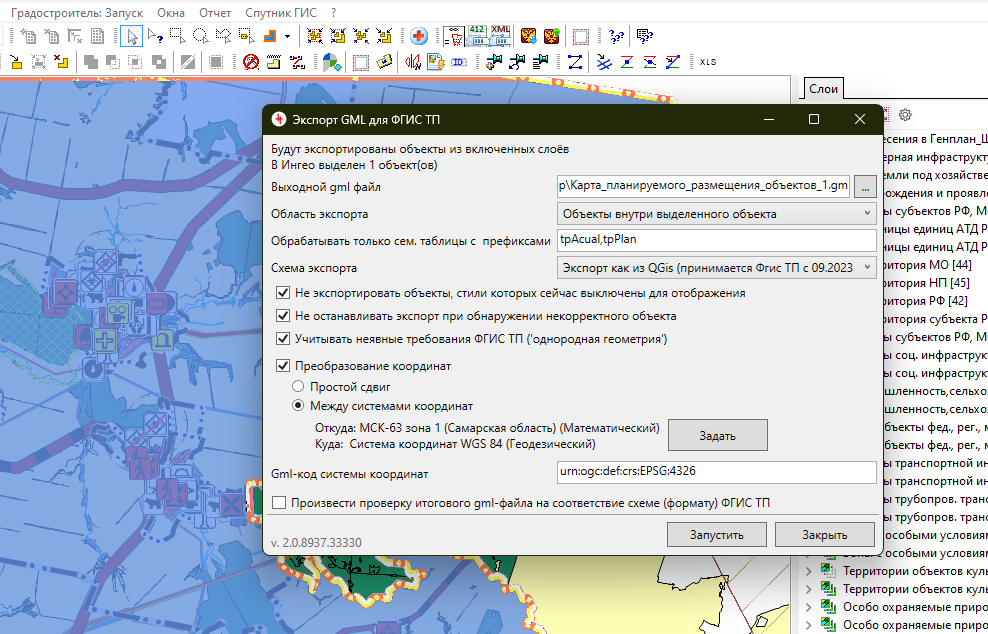Click the pushpin with blue undo arrow icon

517,62
